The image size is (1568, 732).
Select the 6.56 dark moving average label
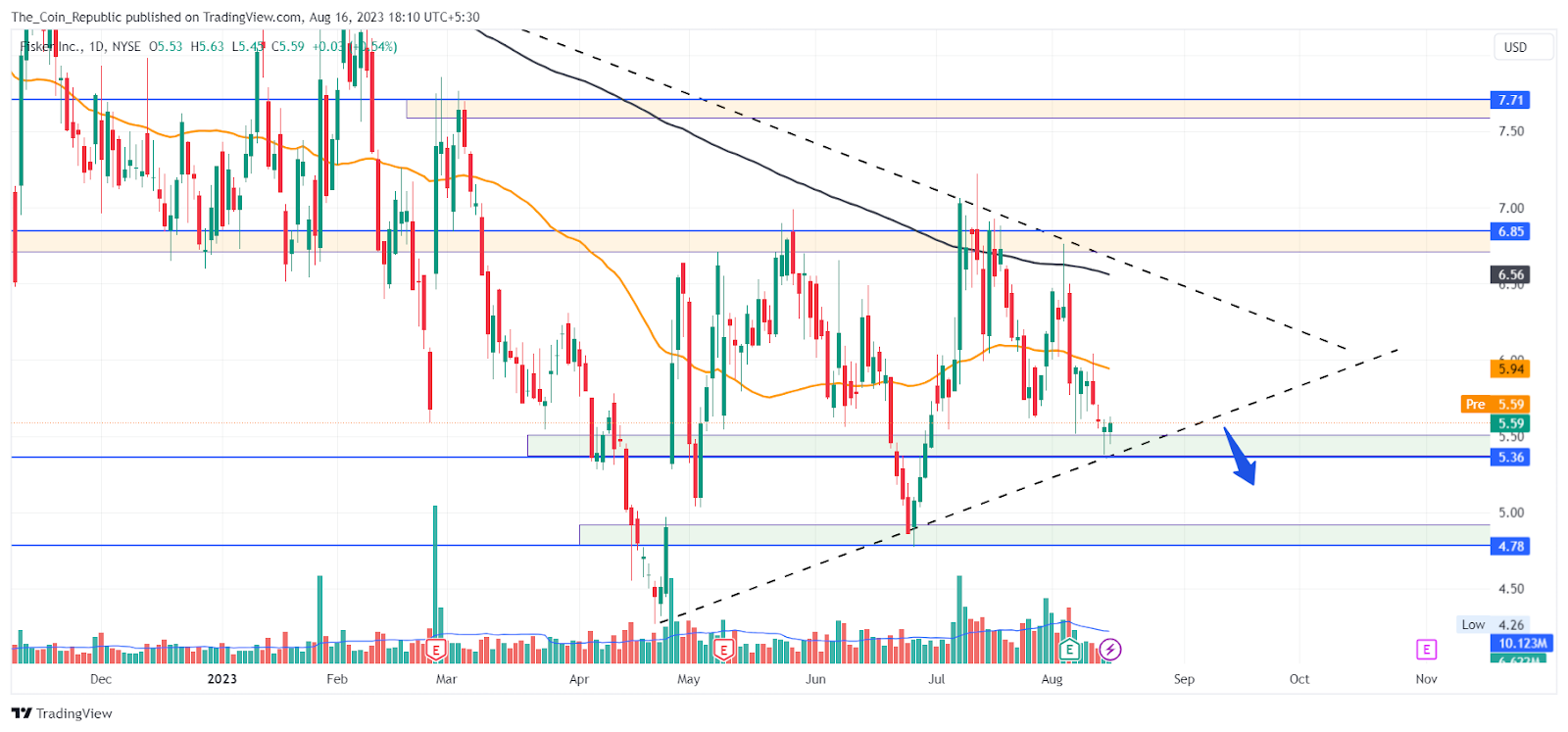1511,274
